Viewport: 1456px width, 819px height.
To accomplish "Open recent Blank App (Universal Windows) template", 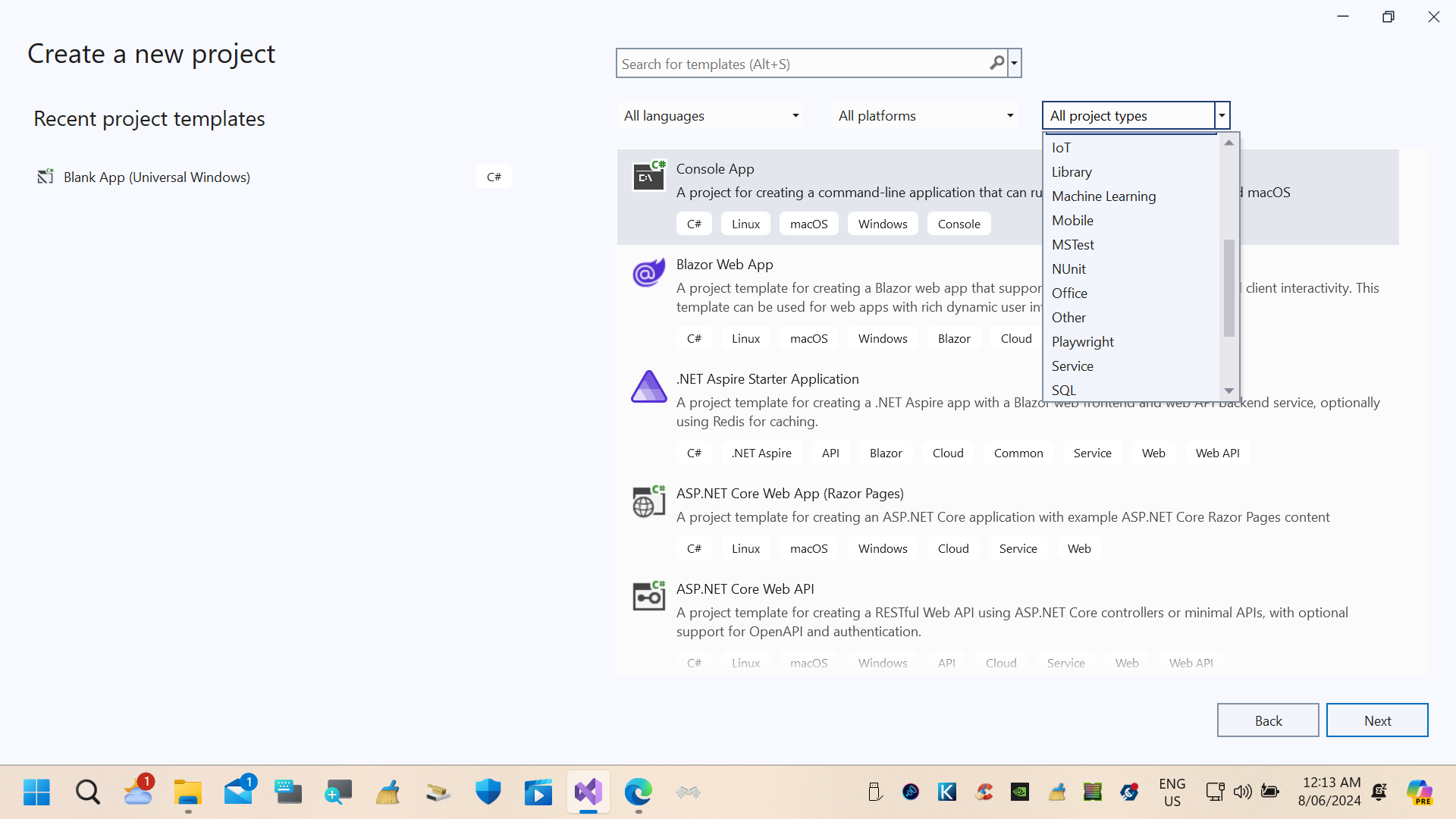I will coord(273,177).
